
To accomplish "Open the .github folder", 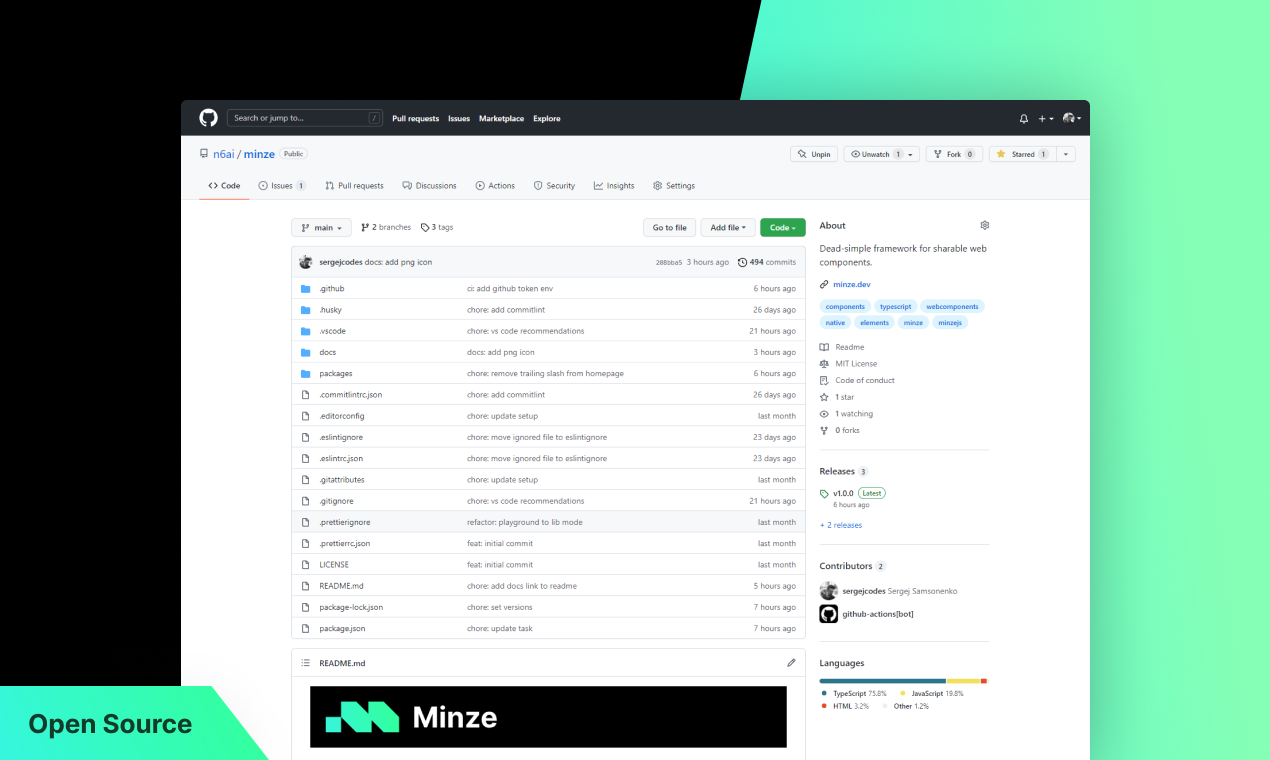I will [x=331, y=289].
